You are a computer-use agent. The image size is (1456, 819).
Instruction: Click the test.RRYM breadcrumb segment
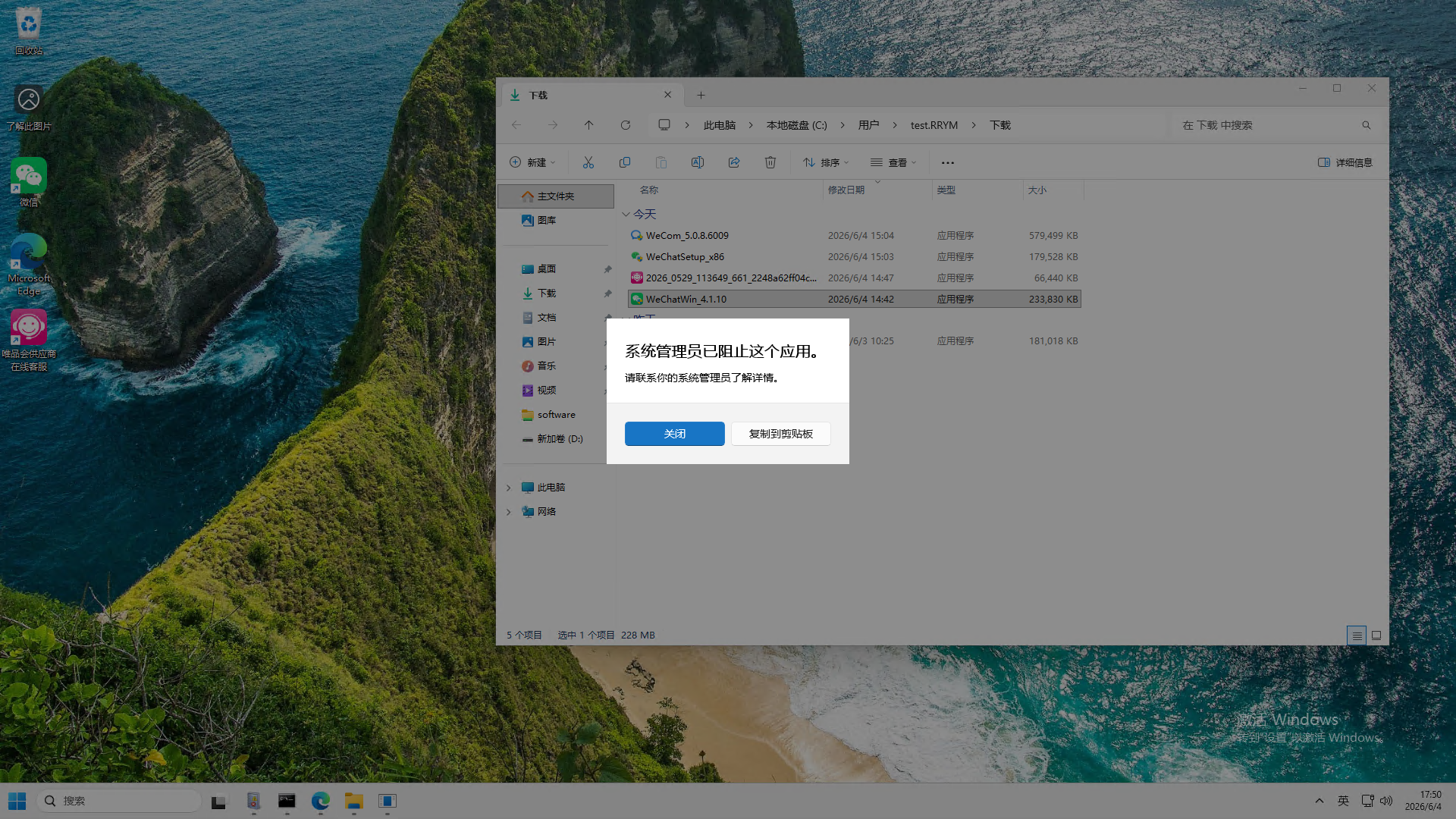point(934,125)
